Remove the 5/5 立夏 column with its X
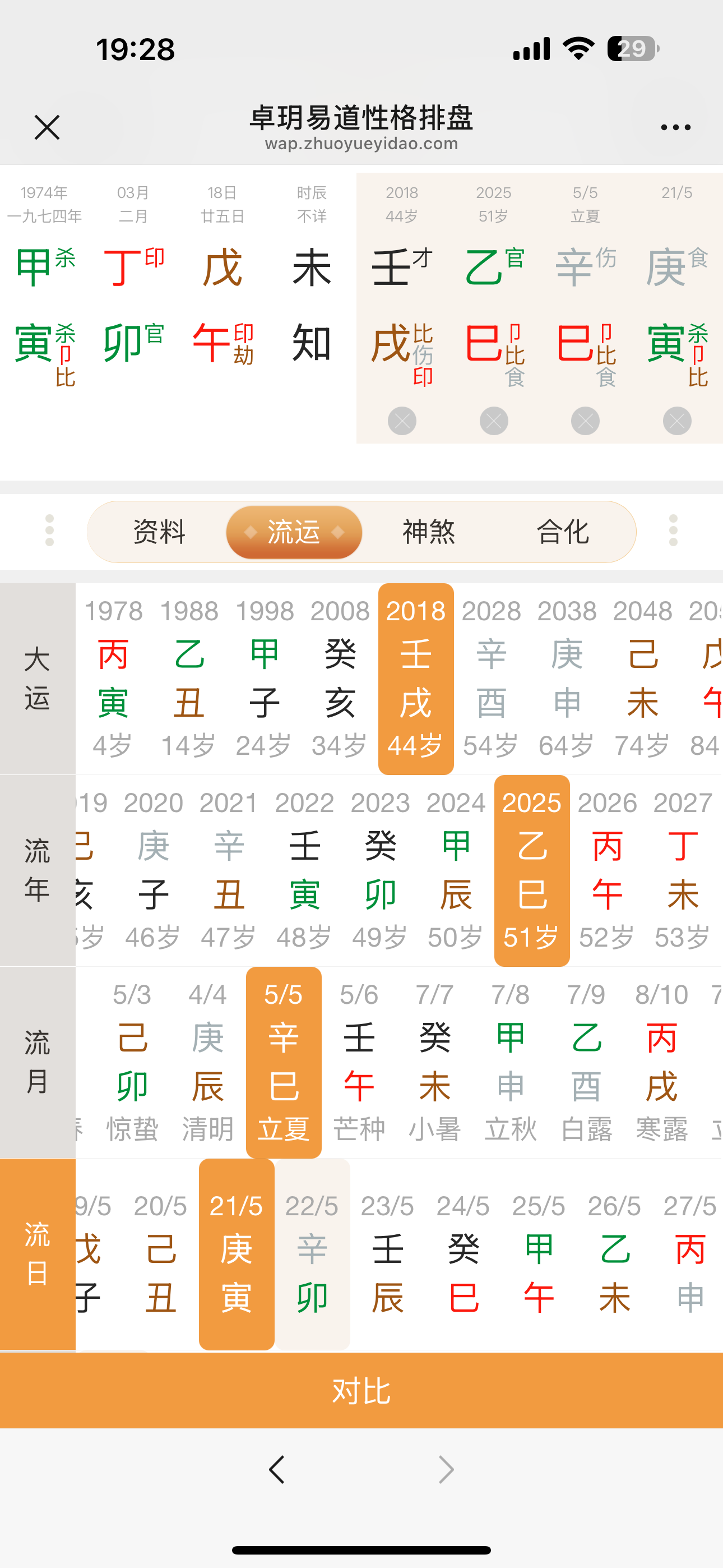This screenshot has height=1568, width=723. click(x=585, y=421)
